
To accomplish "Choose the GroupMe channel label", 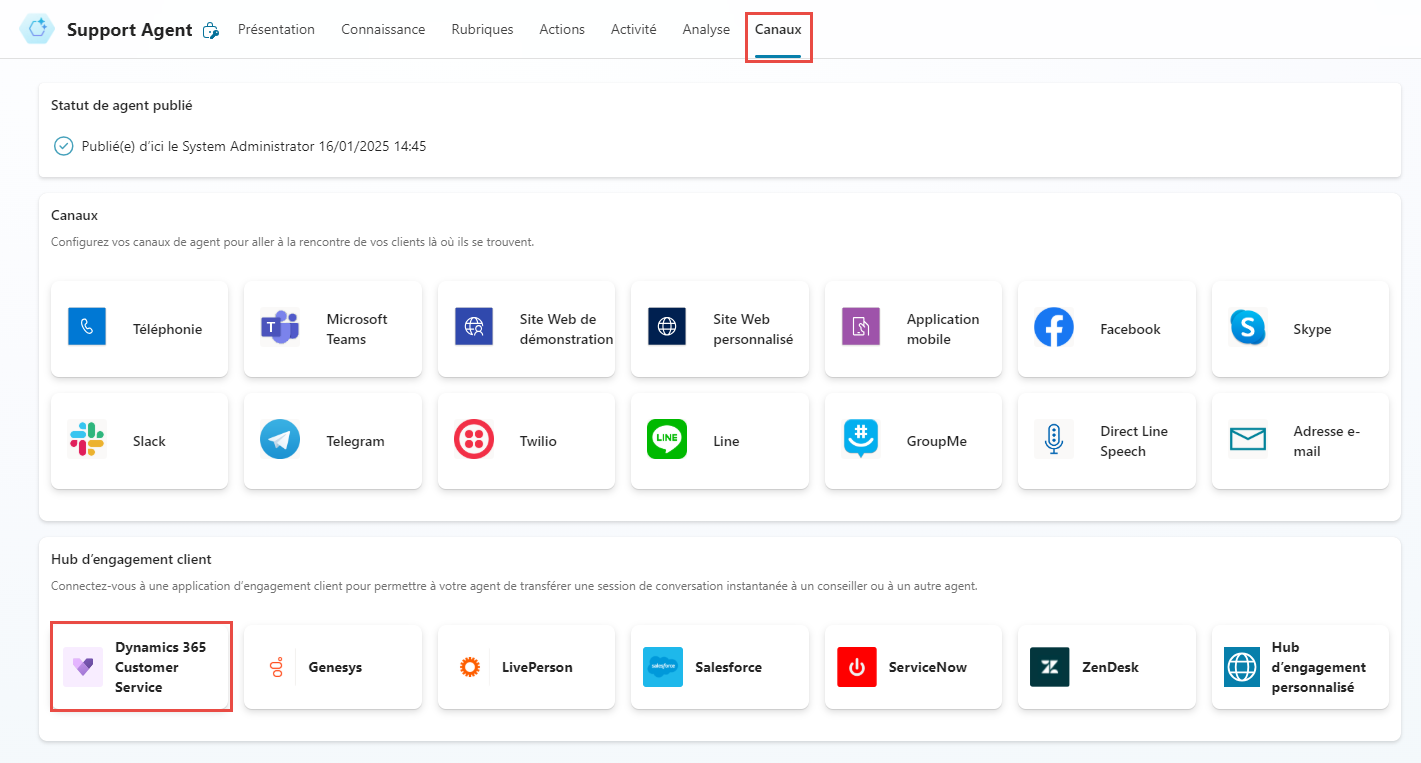I will click(x=937, y=441).
